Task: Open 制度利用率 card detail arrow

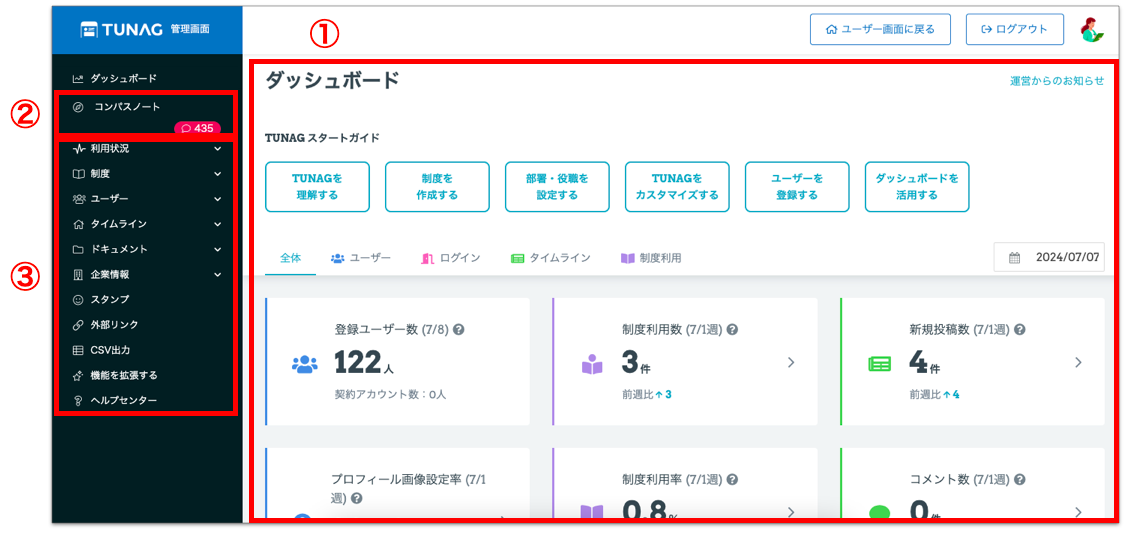Action: [791, 512]
